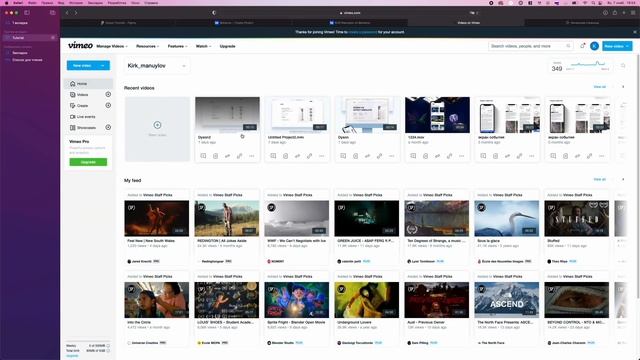Click the Upgrade link in top navigation

tap(227, 46)
